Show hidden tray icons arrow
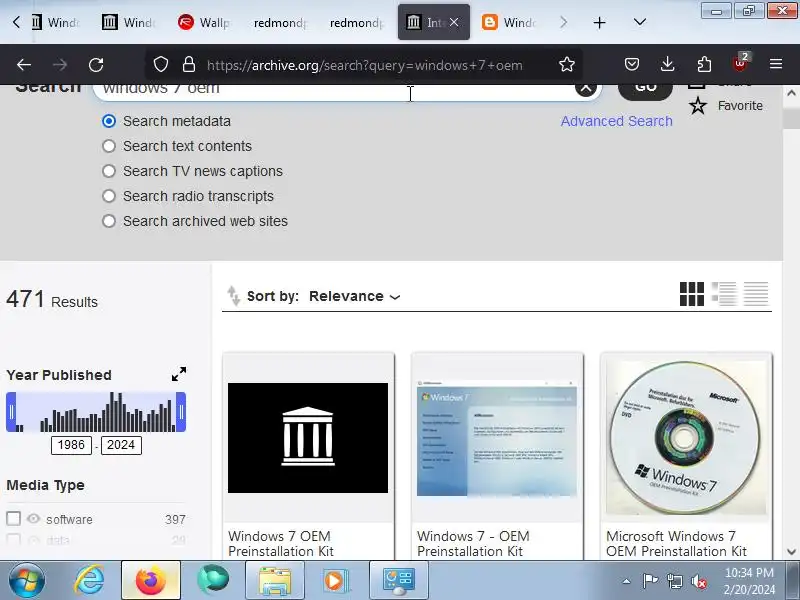This screenshot has width=800, height=600. click(627, 581)
